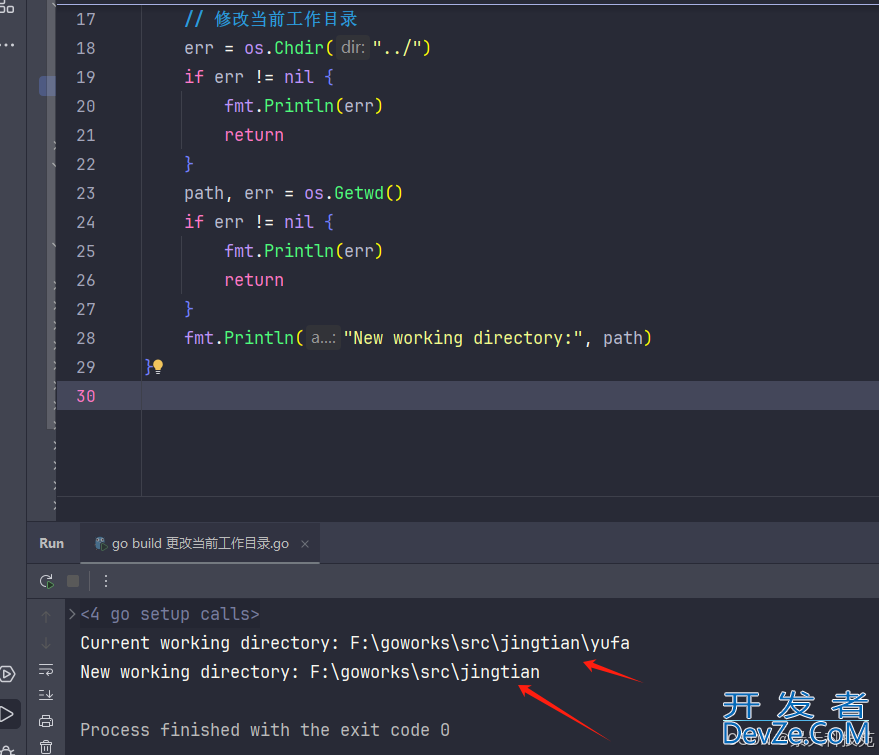Click line number 20 in the gutter
Viewport: 879px width, 755px height.
click(86, 106)
